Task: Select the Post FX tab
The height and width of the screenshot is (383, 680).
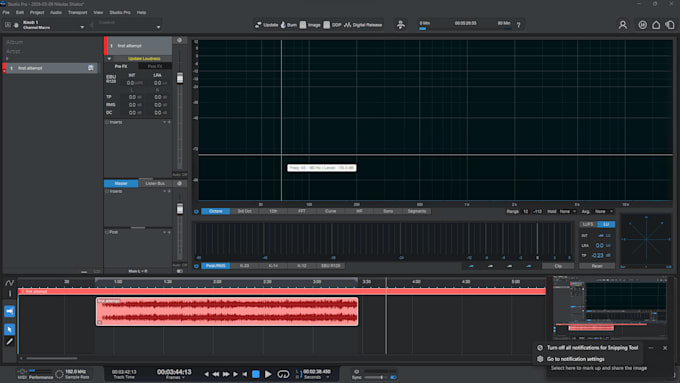Action: [155, 66]
